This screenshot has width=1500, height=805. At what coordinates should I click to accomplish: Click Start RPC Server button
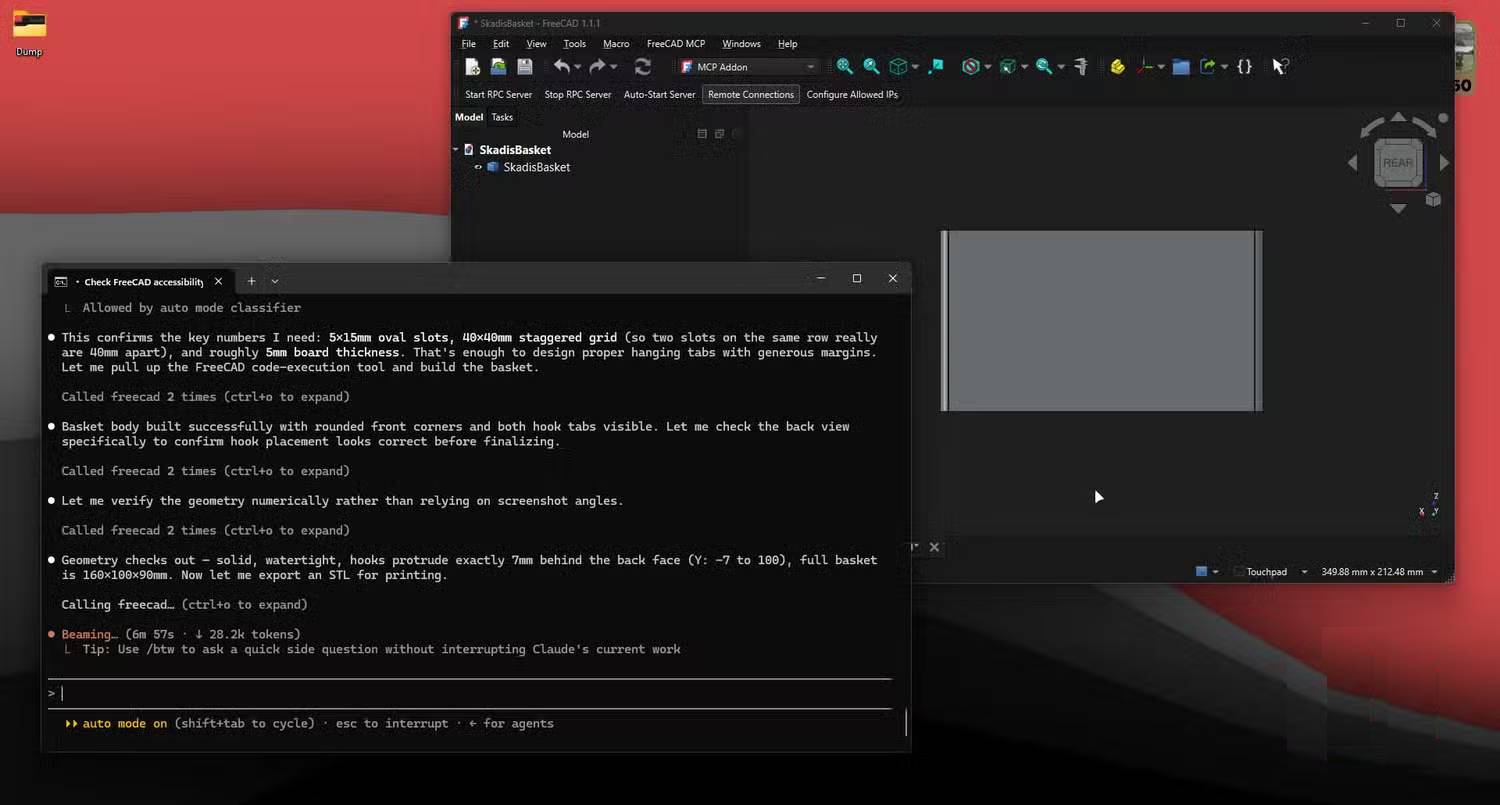(x=498, y=94)
